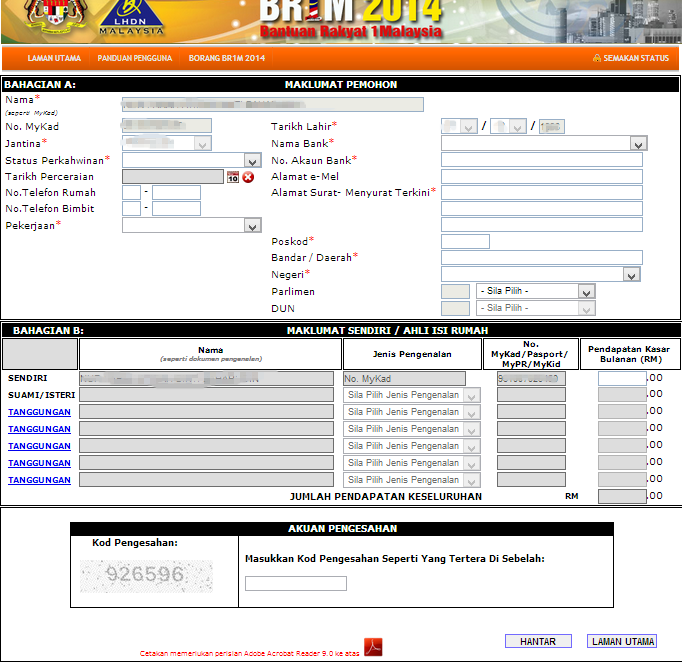Open Tarikh Lahir day dropdown

pyautogui.click(x=468, y=127)
